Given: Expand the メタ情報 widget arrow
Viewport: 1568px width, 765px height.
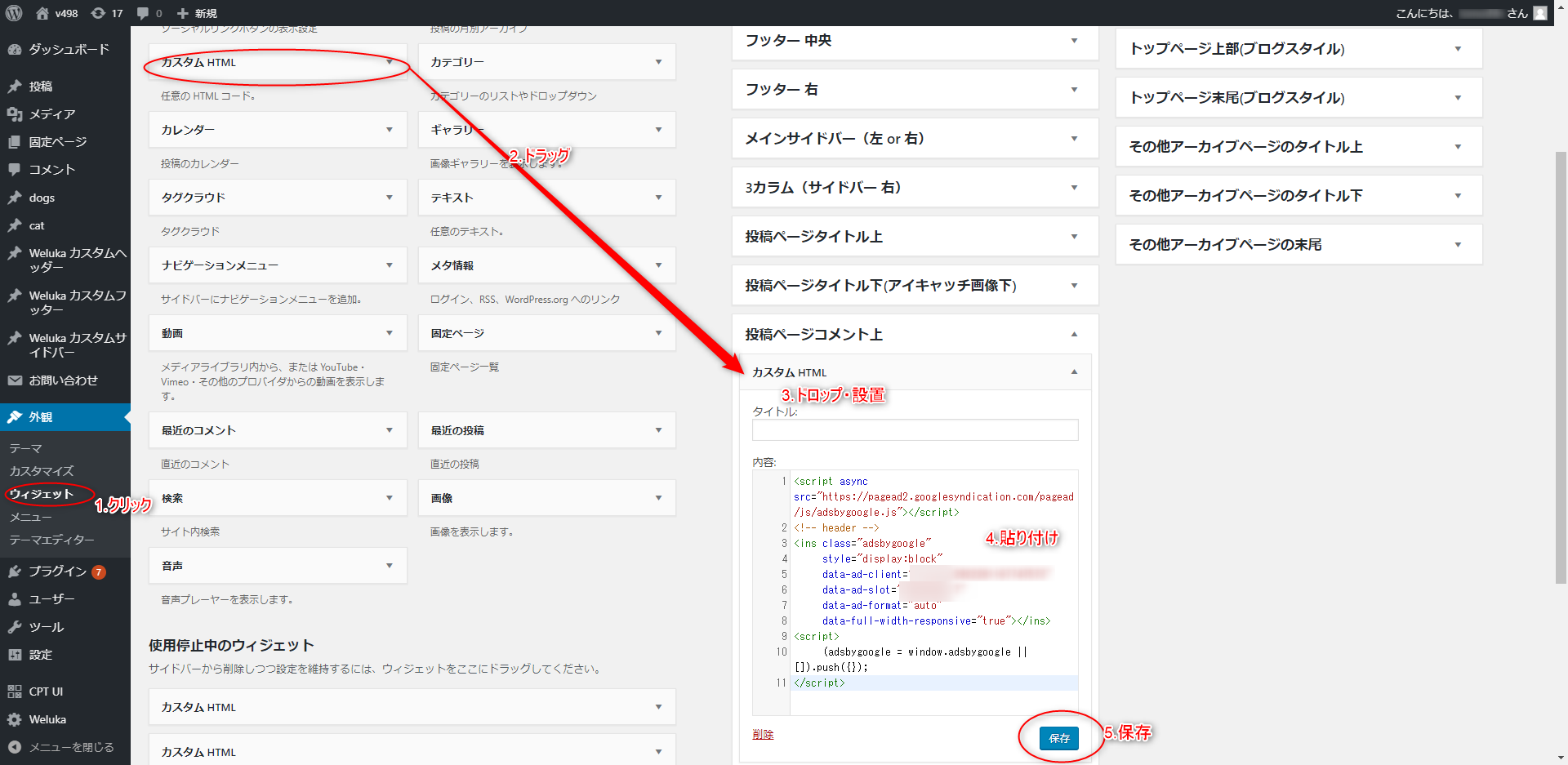Looking at the screenshot, I should [x=659, y=265].
